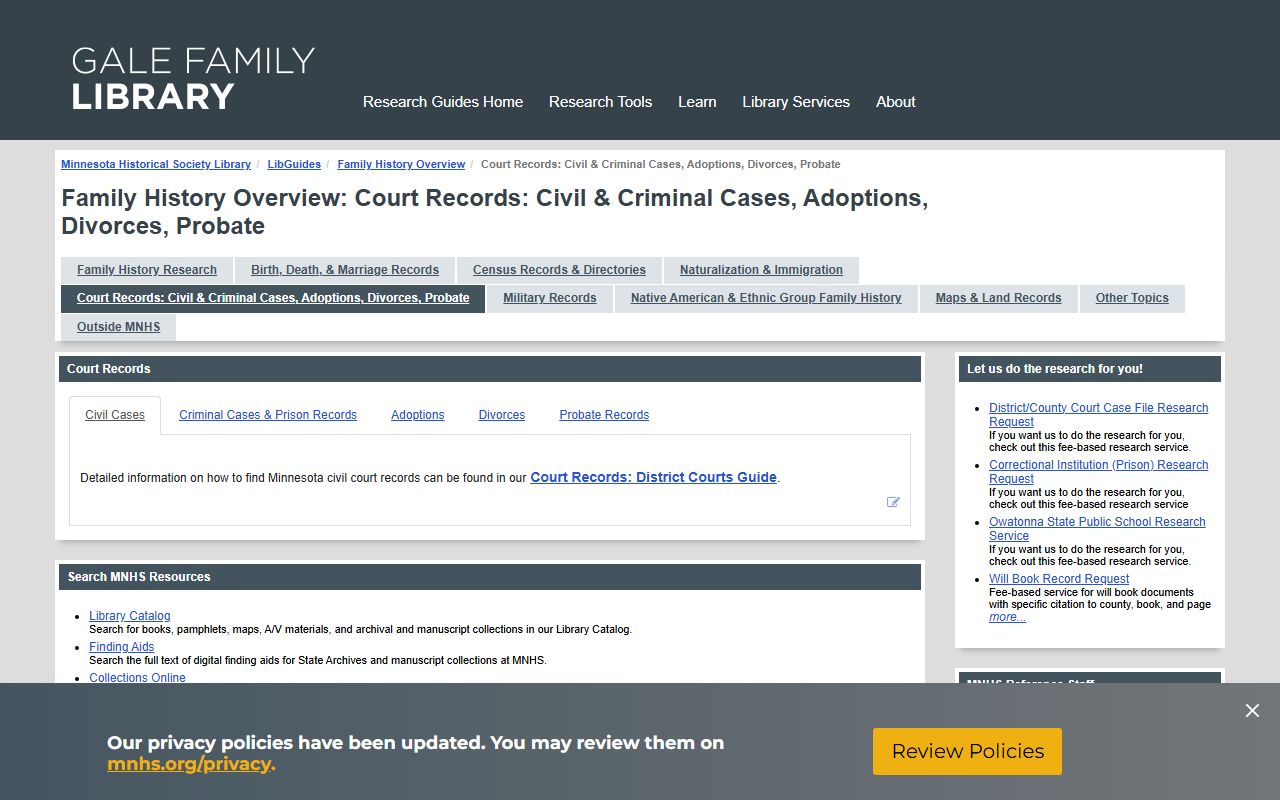
Task: Click the Gale Family Library logo
Action: point(193,78)
